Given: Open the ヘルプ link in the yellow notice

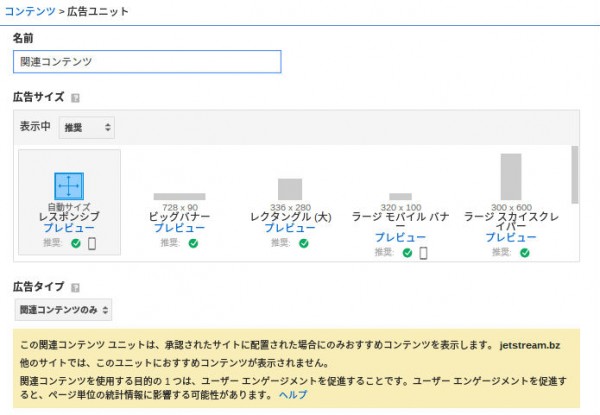Looking at the screenshot, I should [x=293, y=395].
